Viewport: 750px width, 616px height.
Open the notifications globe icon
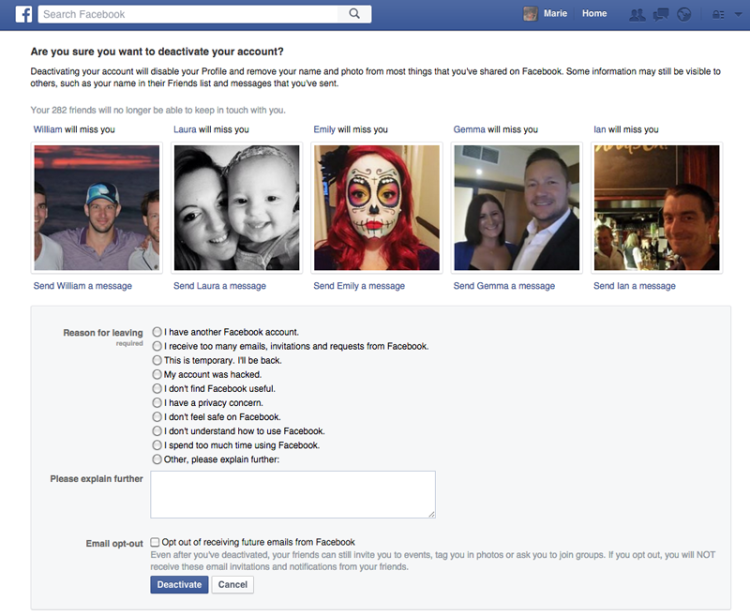(684, 14)
